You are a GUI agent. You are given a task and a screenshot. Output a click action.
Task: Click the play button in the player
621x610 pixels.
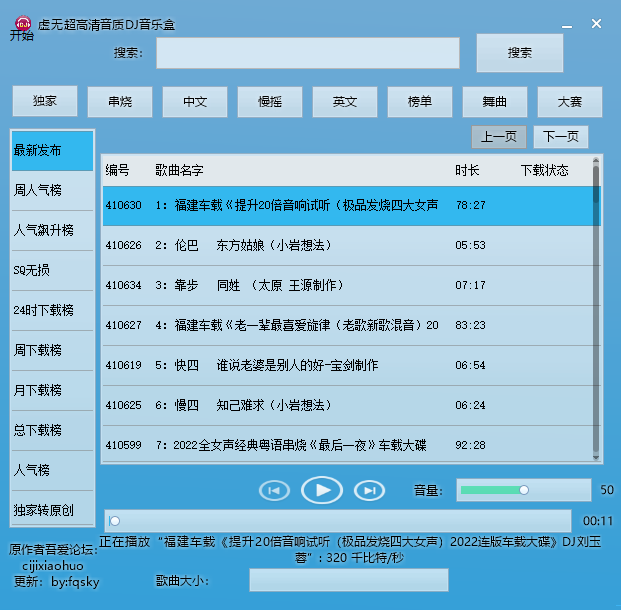pos(322,490)
